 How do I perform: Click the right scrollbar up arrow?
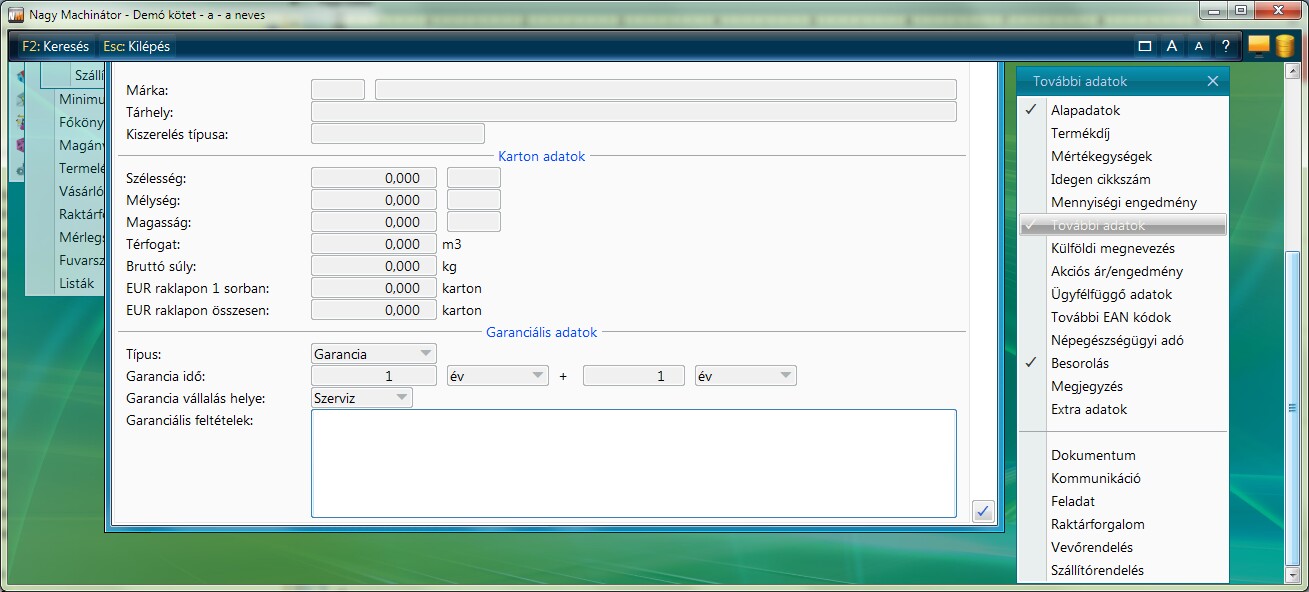tap(1292, 72)
